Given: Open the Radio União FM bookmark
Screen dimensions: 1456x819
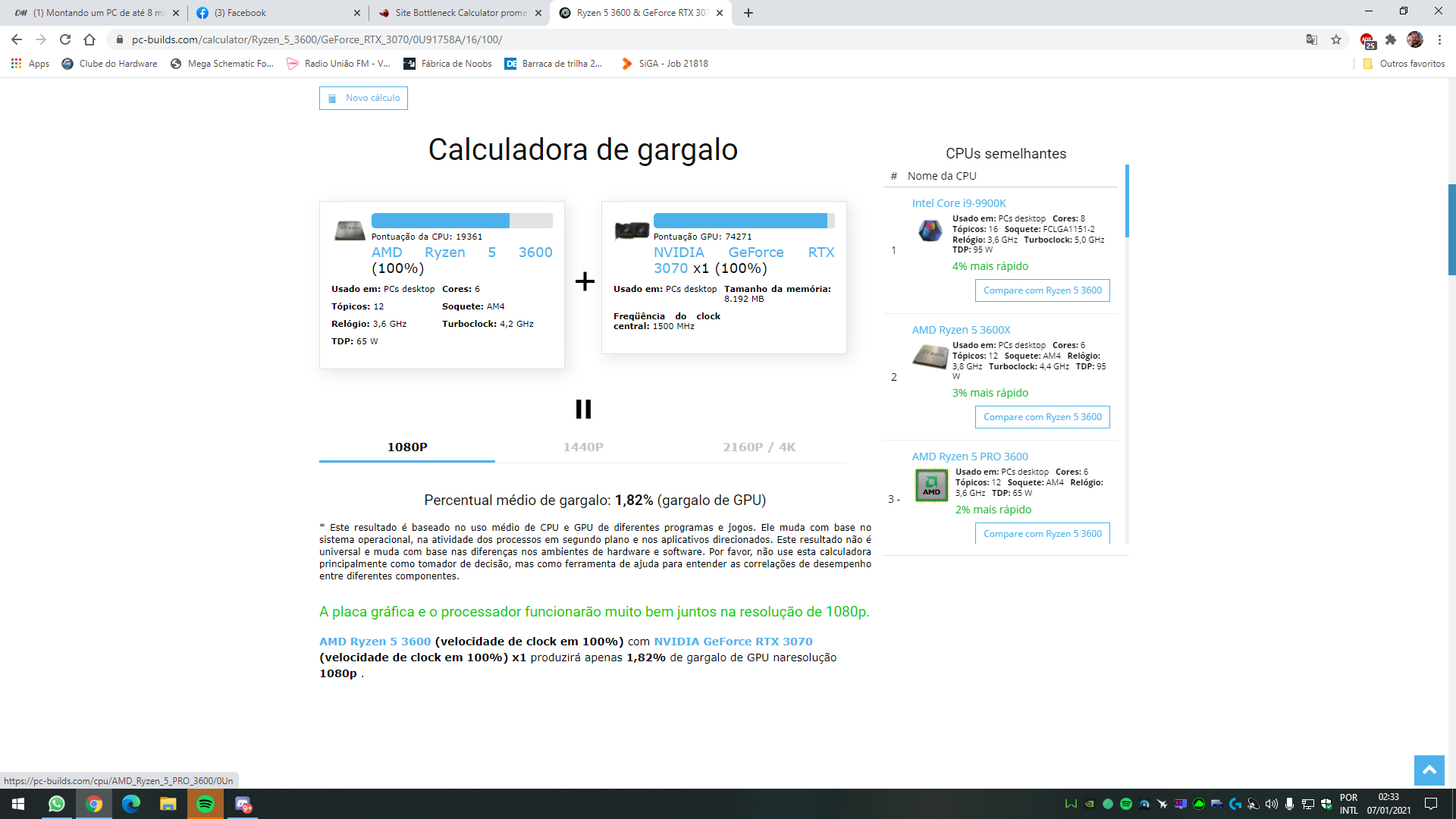Looking at the screenshot, I should click(338, 64).
